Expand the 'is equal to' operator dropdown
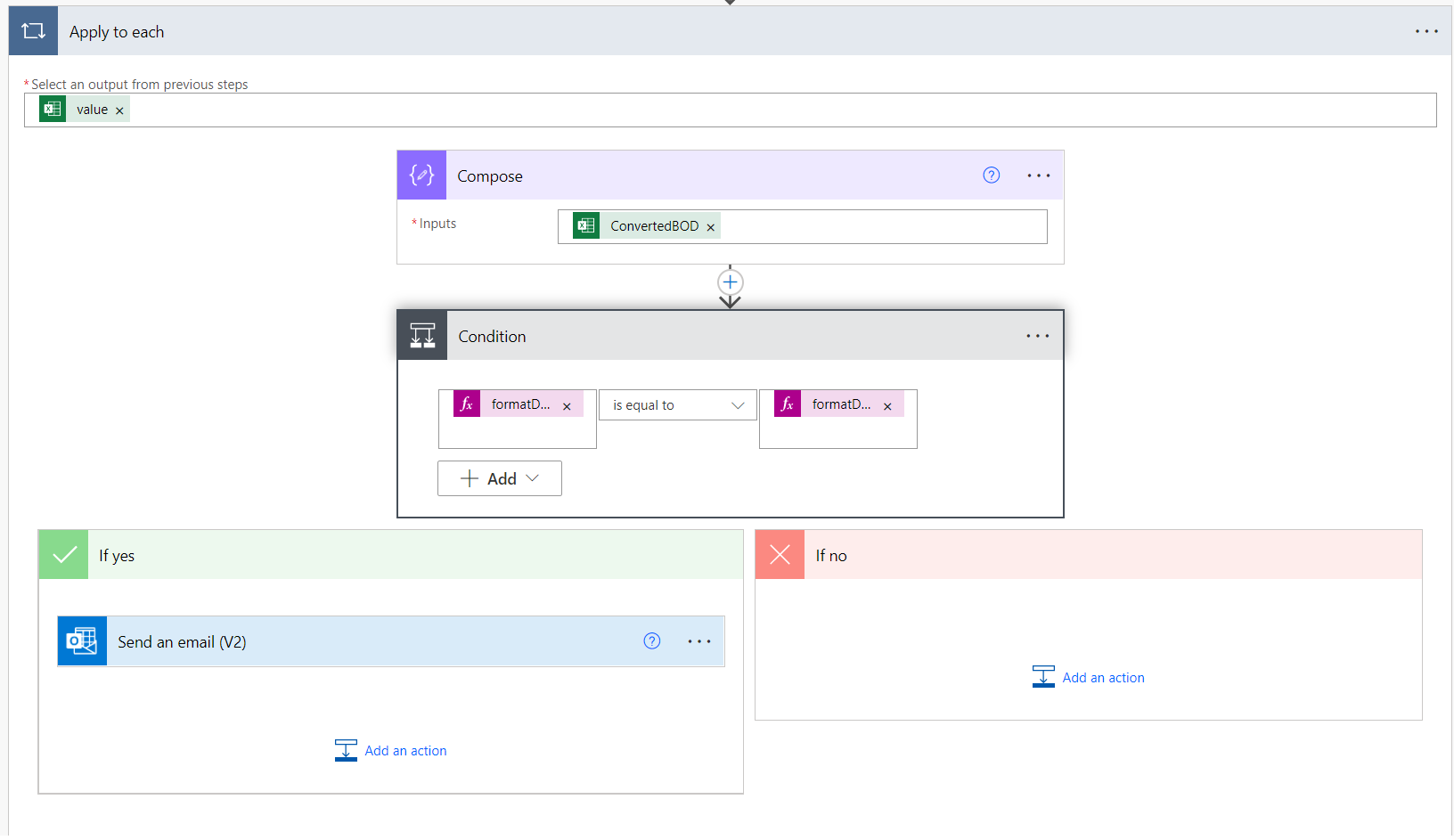This screenshot has width=1454, height=840. tap(678, 405)
